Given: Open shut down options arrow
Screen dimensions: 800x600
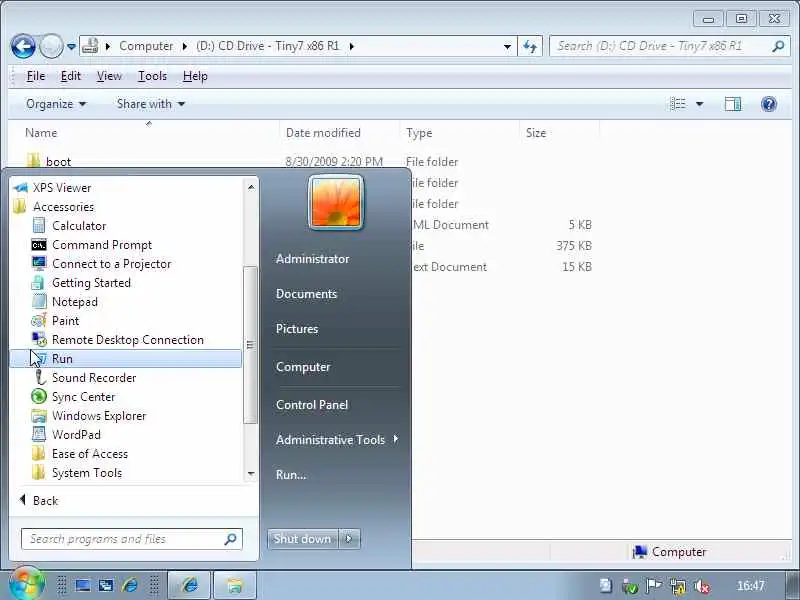Looking at the screenshot, I should [x=349, y=539].
